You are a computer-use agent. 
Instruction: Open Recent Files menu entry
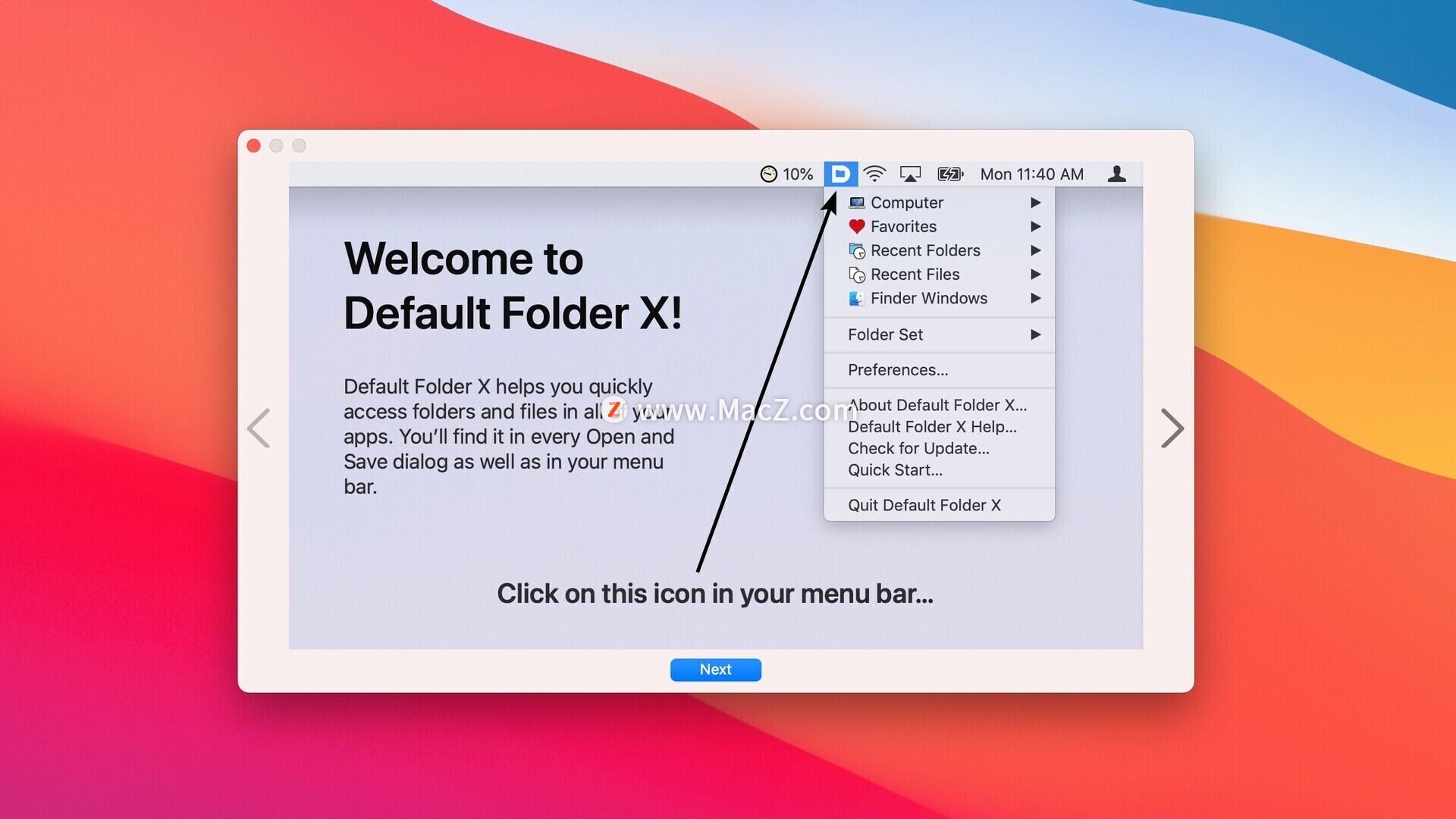click(x=940, y=275)
